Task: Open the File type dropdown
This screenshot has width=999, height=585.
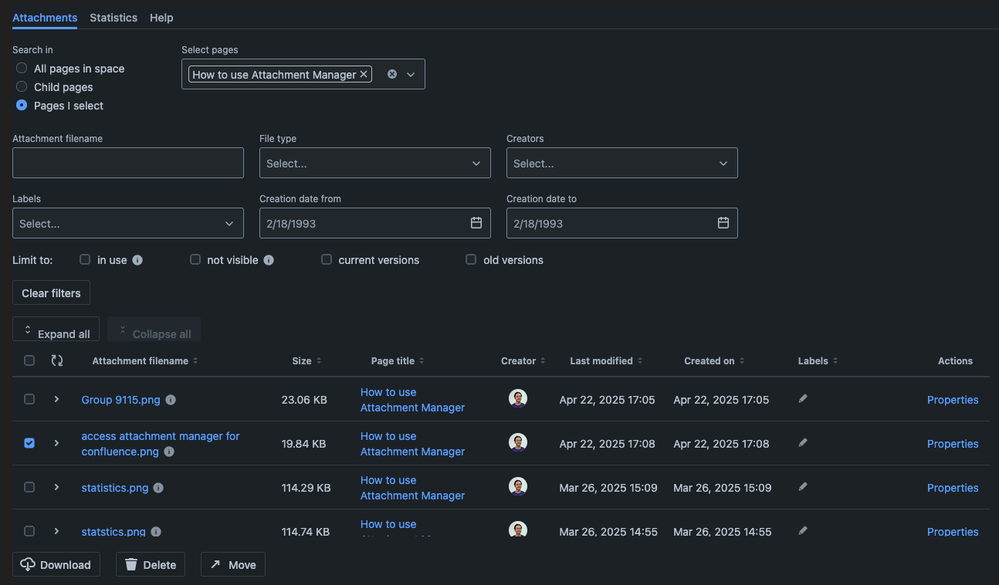Action: (x=375, y=163)
